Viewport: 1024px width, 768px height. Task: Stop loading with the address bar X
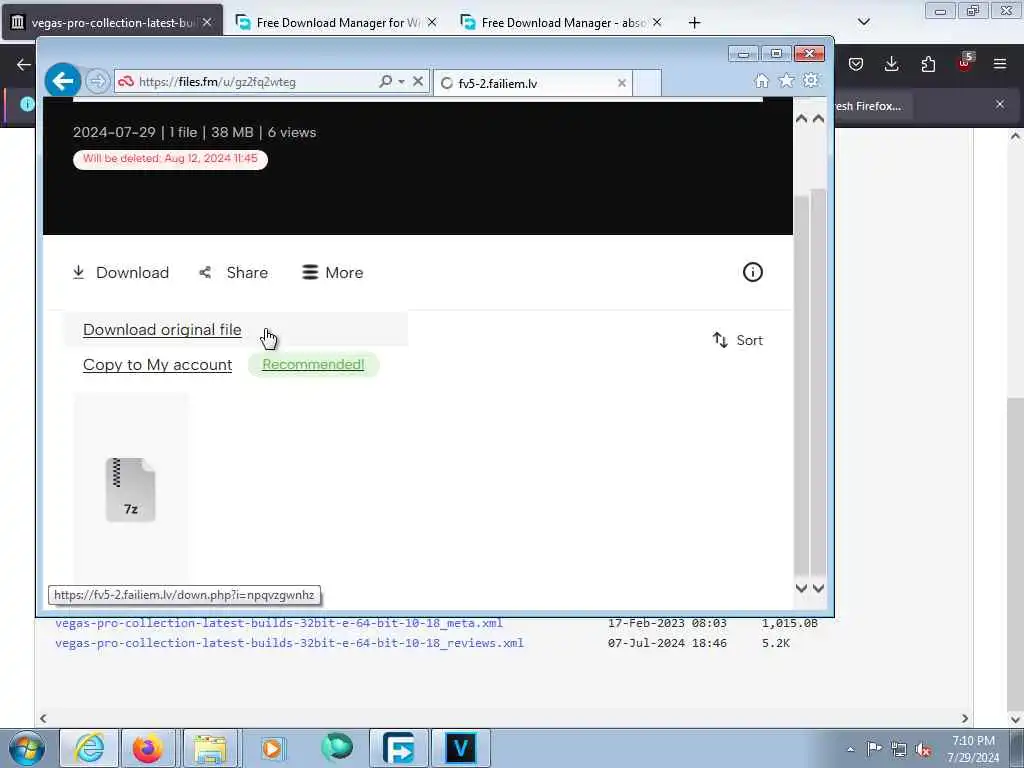pos(418,81)
